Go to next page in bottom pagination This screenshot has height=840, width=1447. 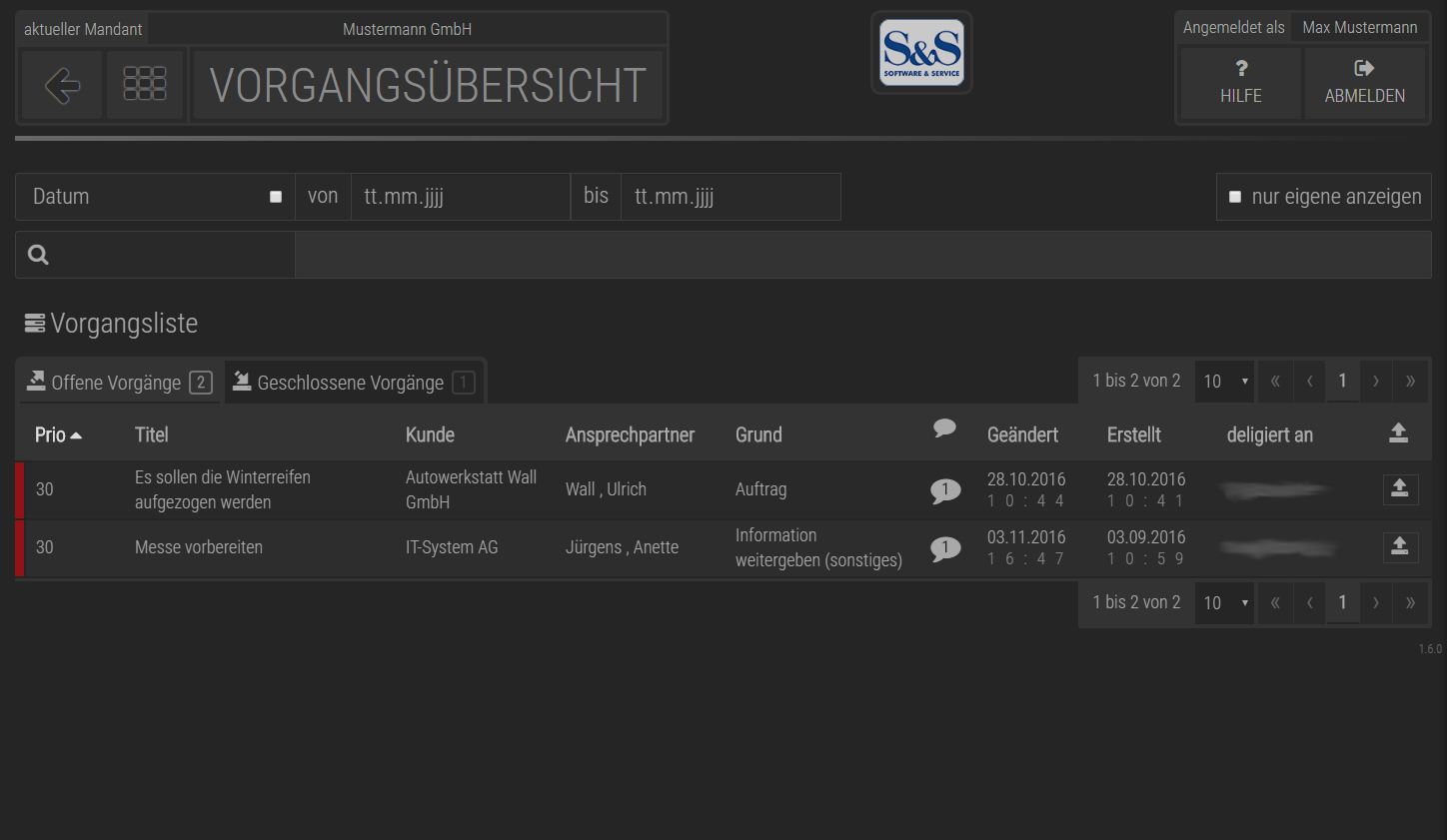click(x=1376, y=602)
